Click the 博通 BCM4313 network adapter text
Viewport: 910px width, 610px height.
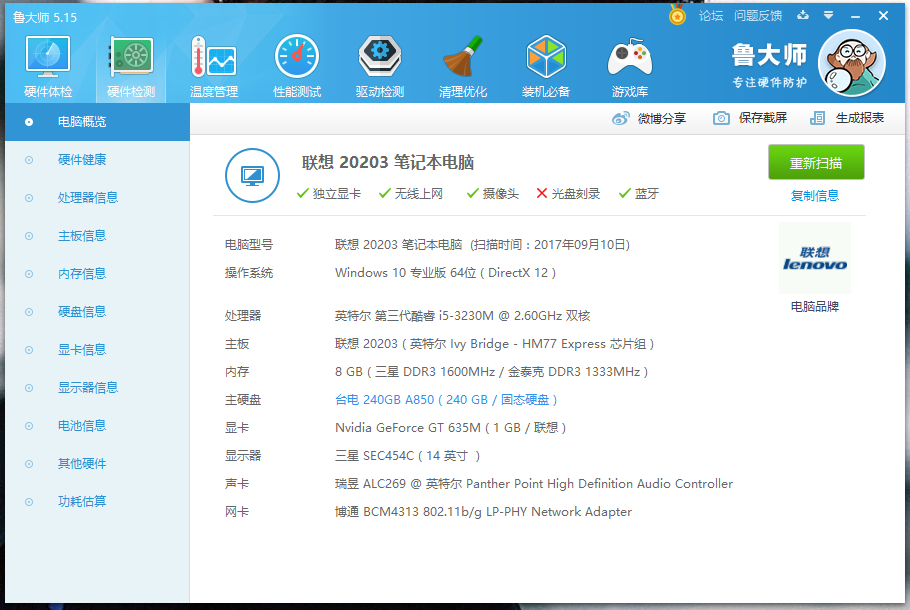point(483,512)
